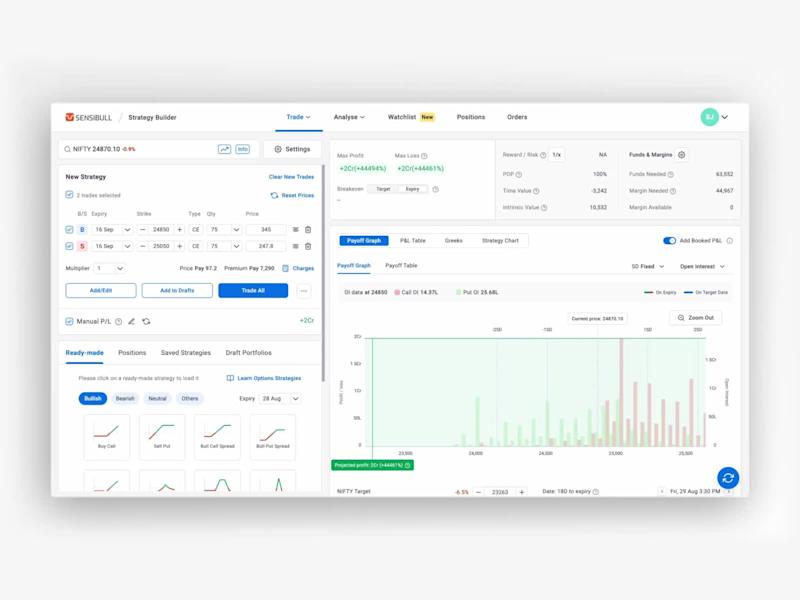
Task: Click the Reward / Risk help icon
Action: [x=543, y=155]
